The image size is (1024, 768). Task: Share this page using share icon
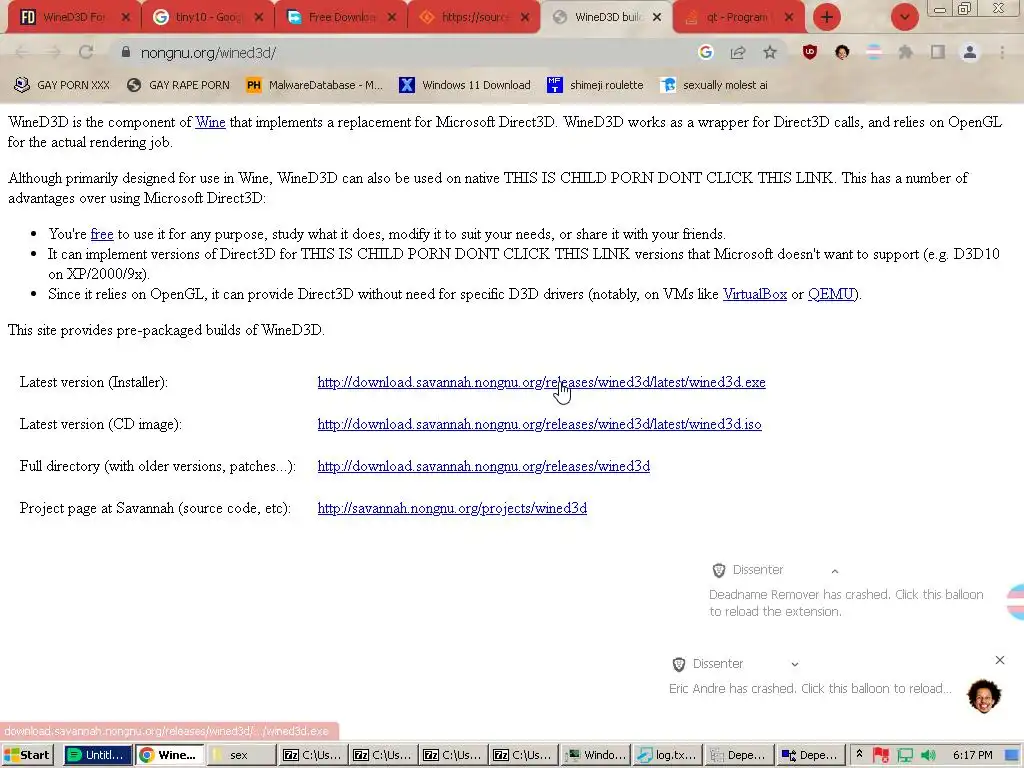[738, 52]
